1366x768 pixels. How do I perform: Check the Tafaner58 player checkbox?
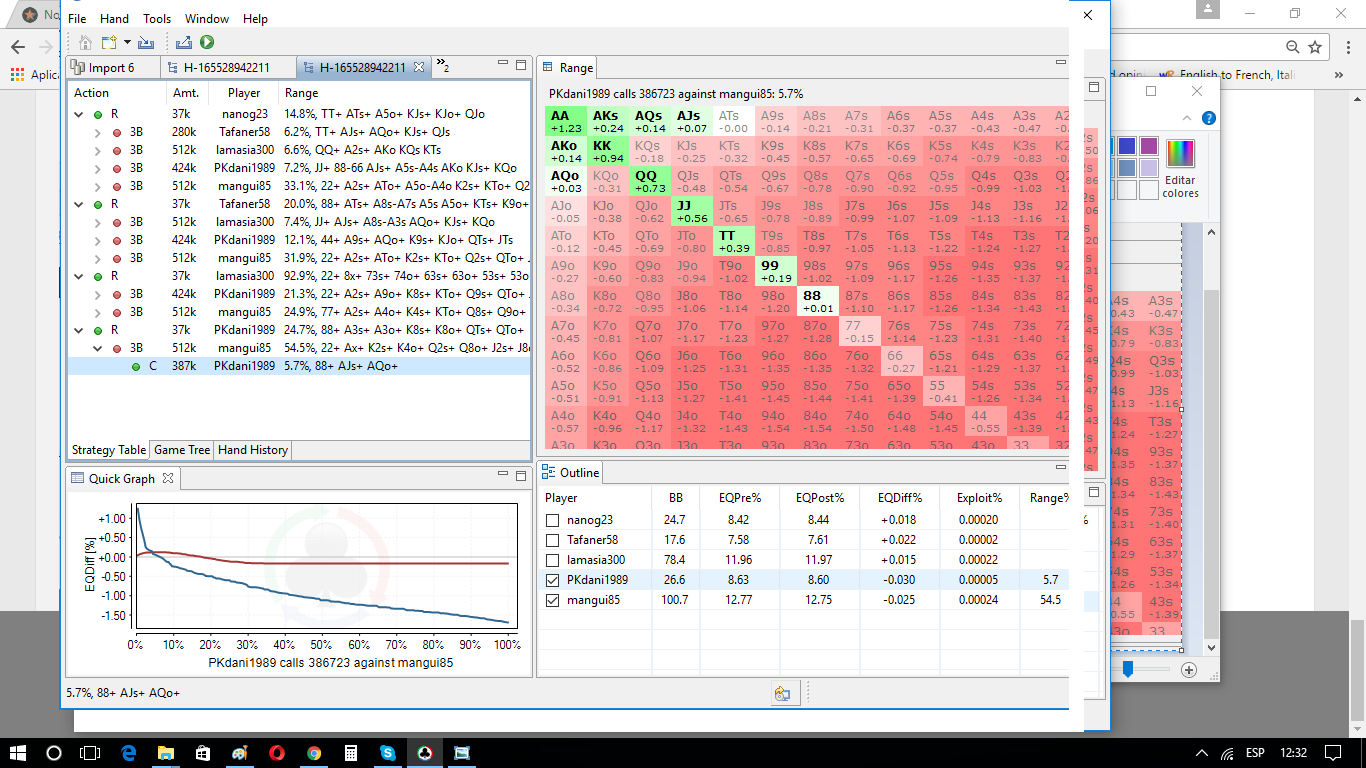coord(553,540)
